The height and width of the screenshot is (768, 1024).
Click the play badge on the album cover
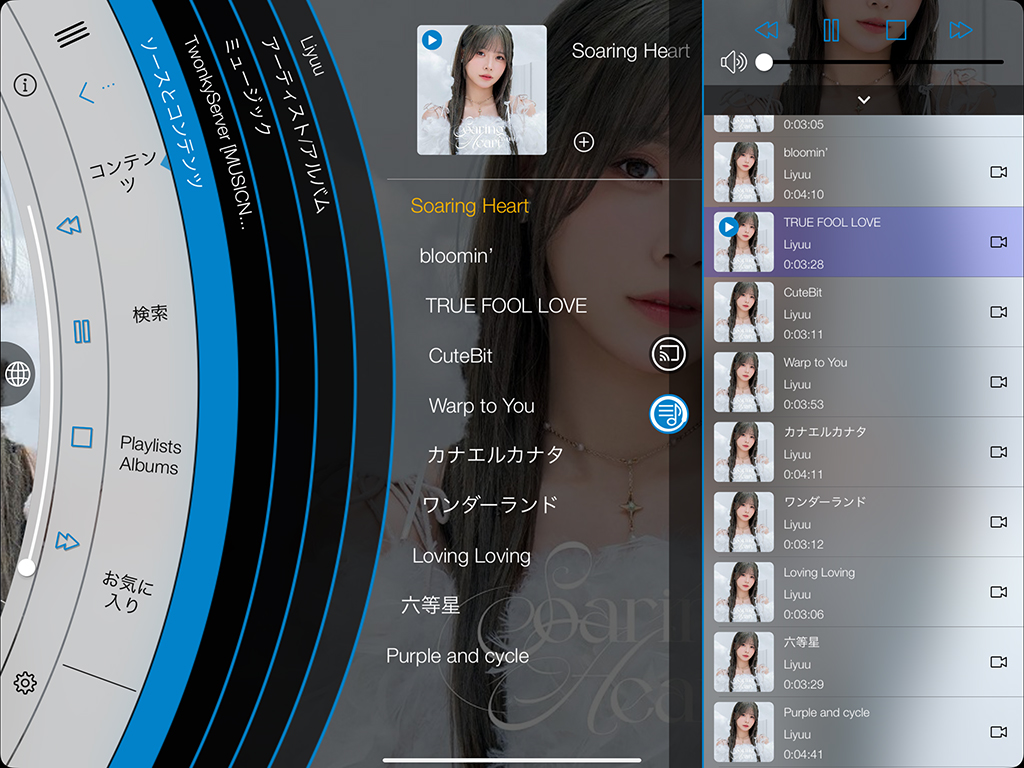point(432,40)
